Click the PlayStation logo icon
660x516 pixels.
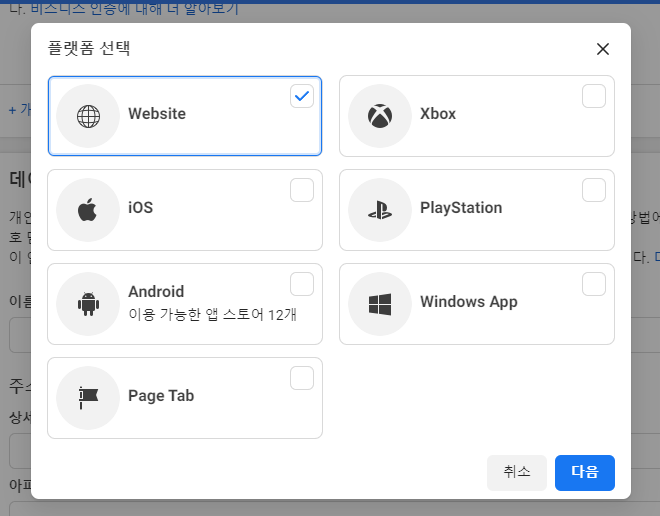(x=380, y=210)
